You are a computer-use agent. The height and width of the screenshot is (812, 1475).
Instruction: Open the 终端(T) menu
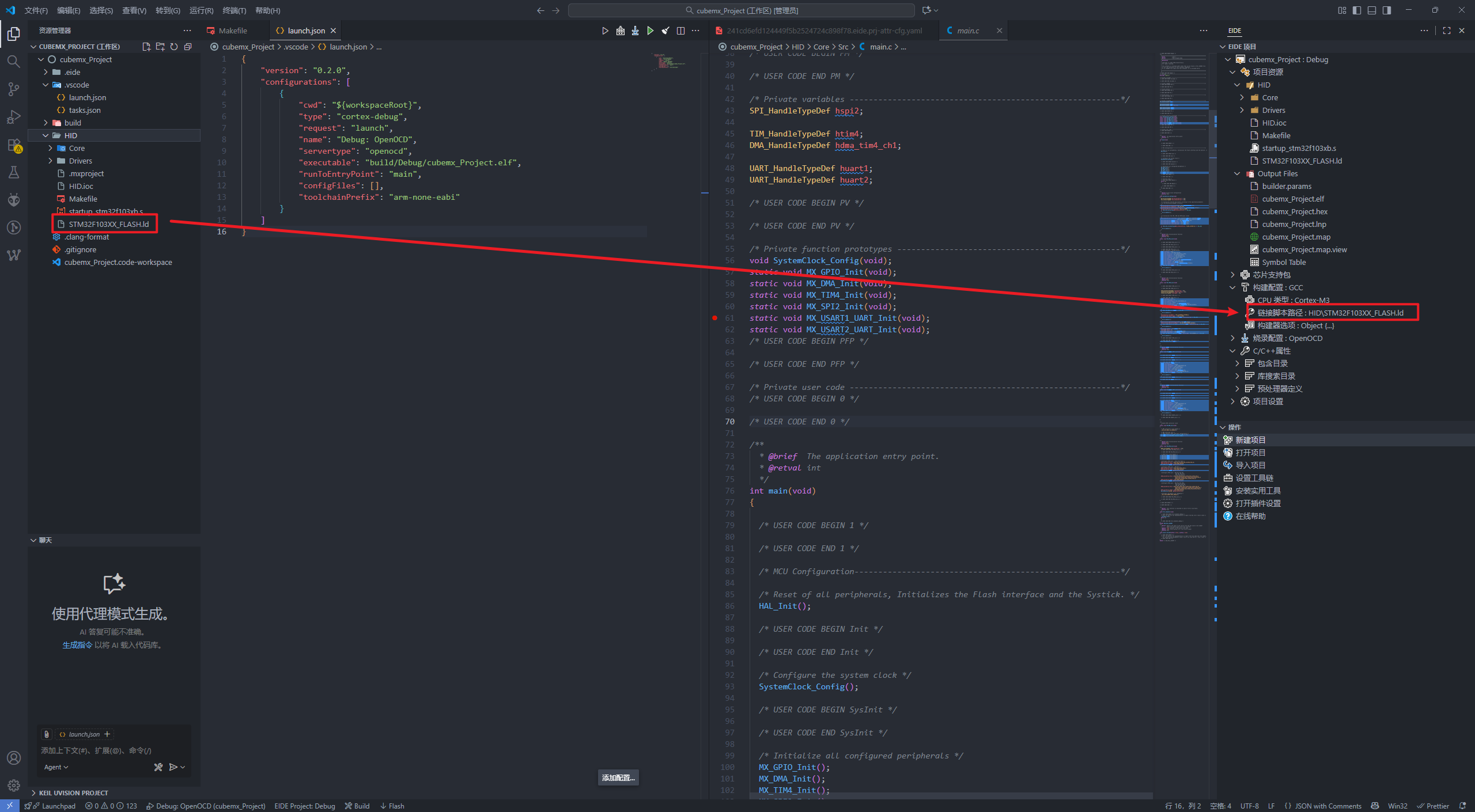click(234, 10)
